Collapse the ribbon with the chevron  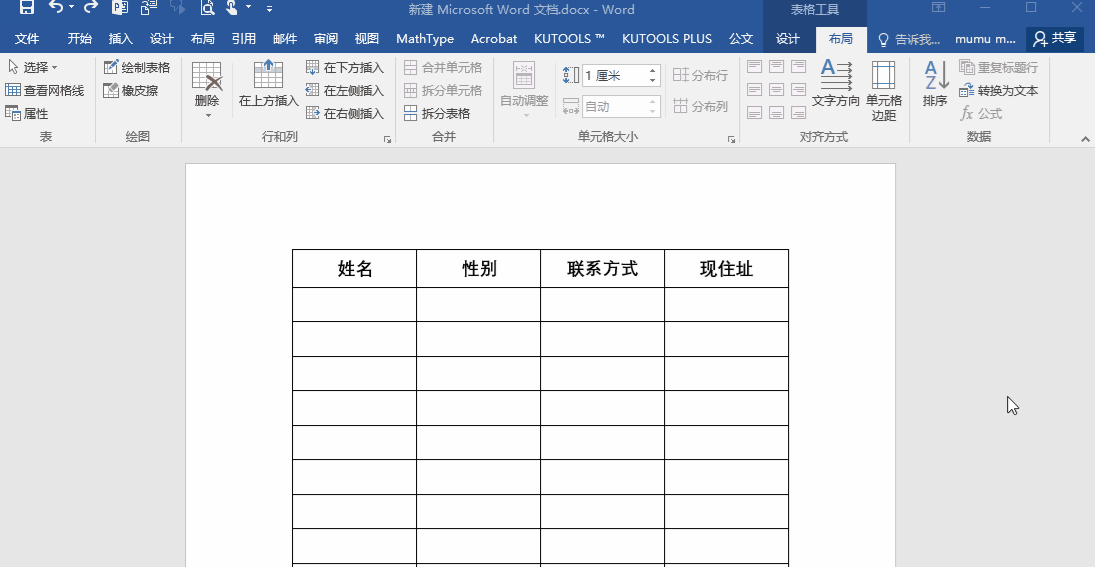tap(1085, 140)
